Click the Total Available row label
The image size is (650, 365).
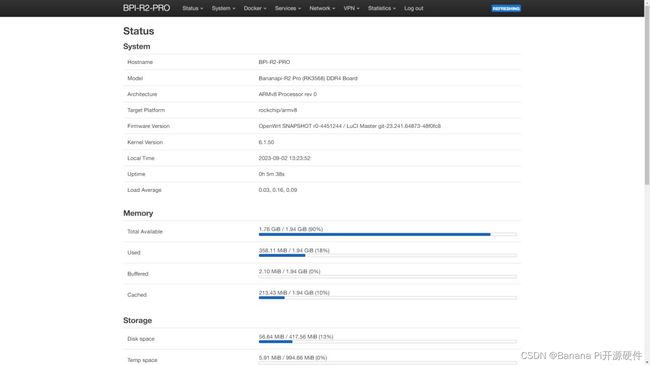(x=145, y=231)
